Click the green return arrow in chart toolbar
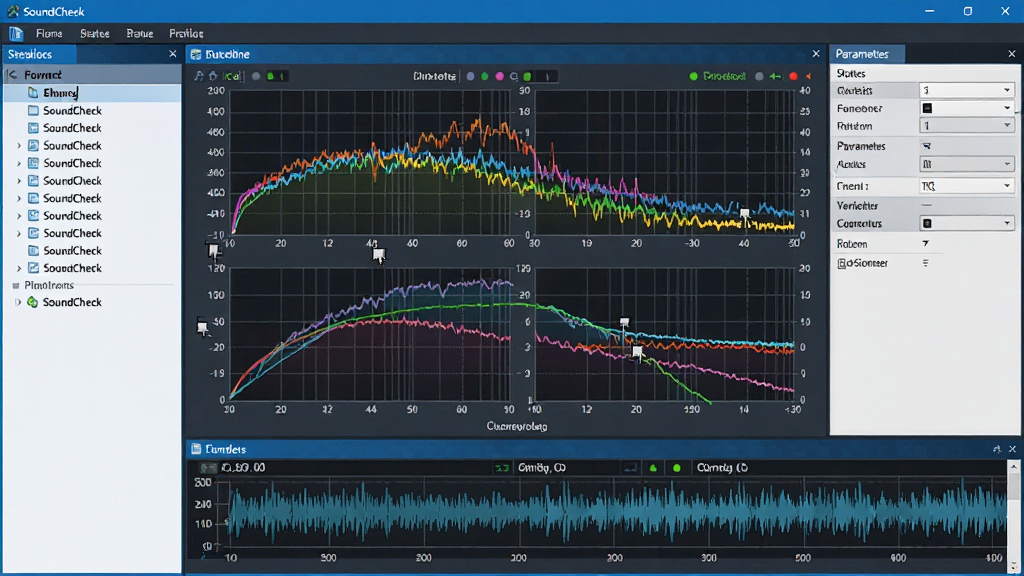Screen dimensions: 1024x576 click(775, 76)
